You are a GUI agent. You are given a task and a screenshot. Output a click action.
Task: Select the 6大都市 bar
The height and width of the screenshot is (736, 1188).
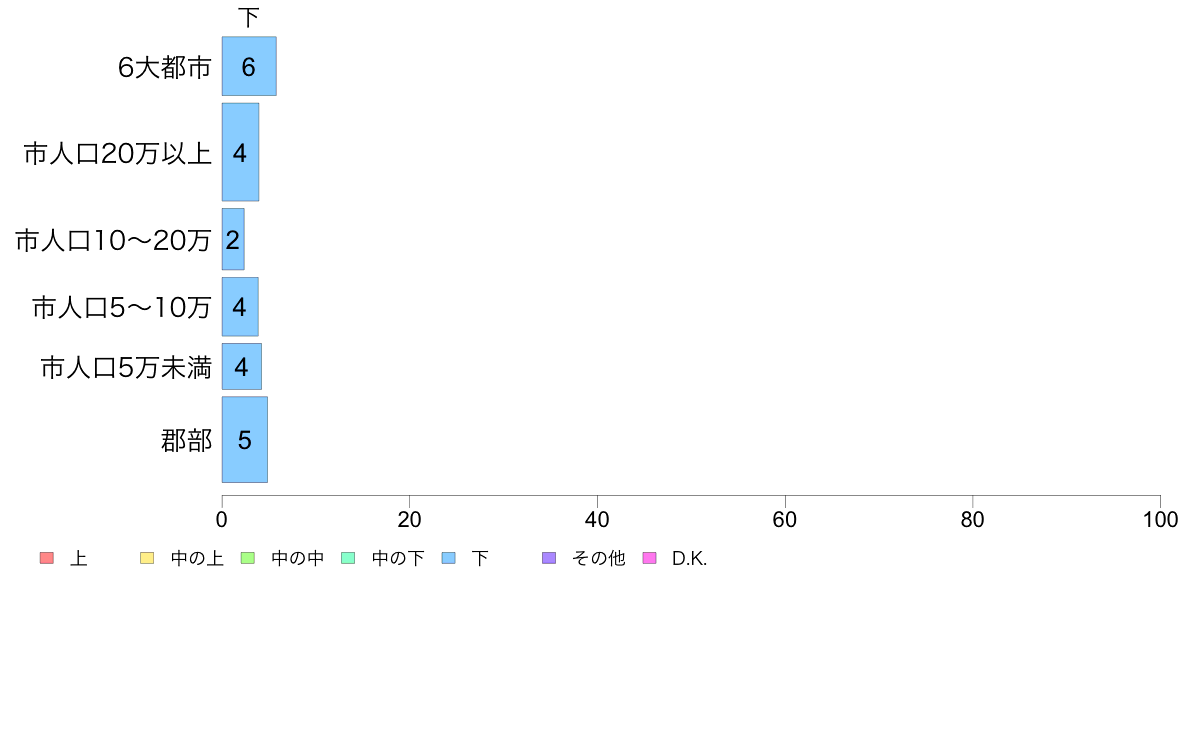(249, 66)
